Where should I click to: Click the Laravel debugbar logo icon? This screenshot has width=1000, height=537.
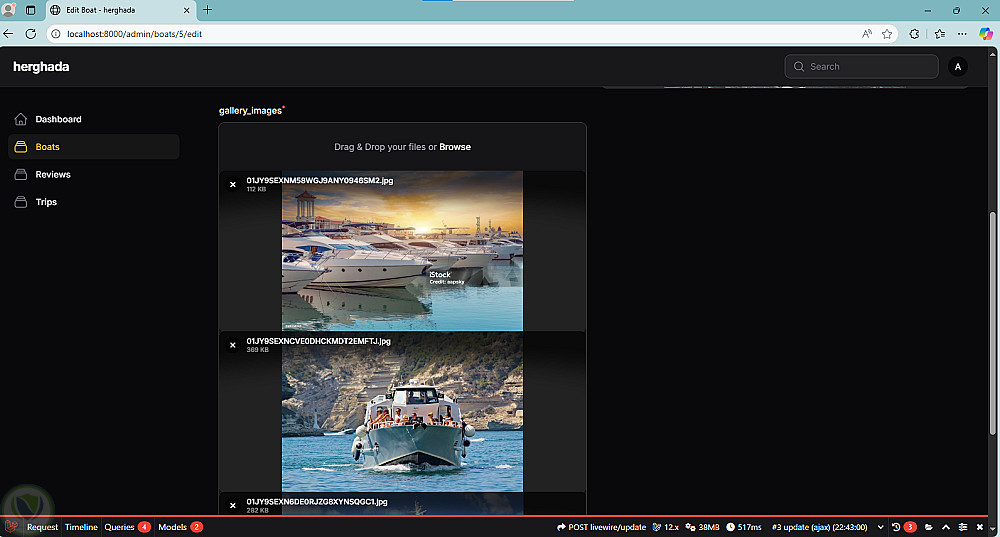point(11,527)
